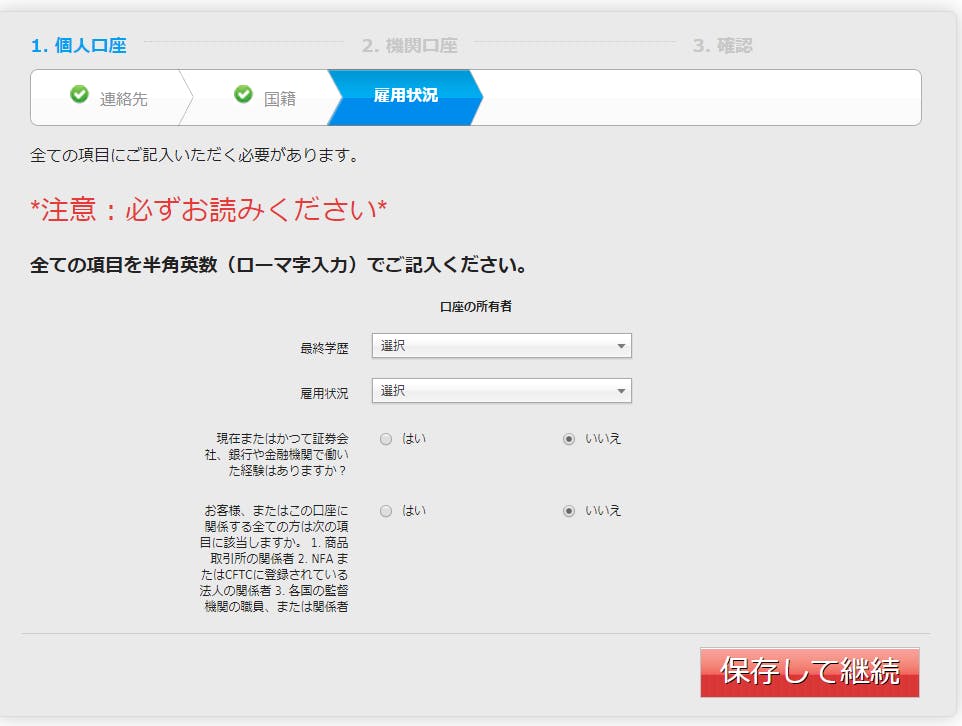Click the green checkmark beside 国籍
The image size is (962, 726).
click(244, 94)
